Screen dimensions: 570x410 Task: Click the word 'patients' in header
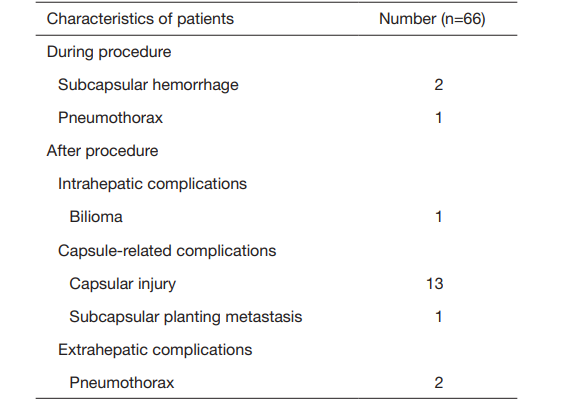pos(205,20)
